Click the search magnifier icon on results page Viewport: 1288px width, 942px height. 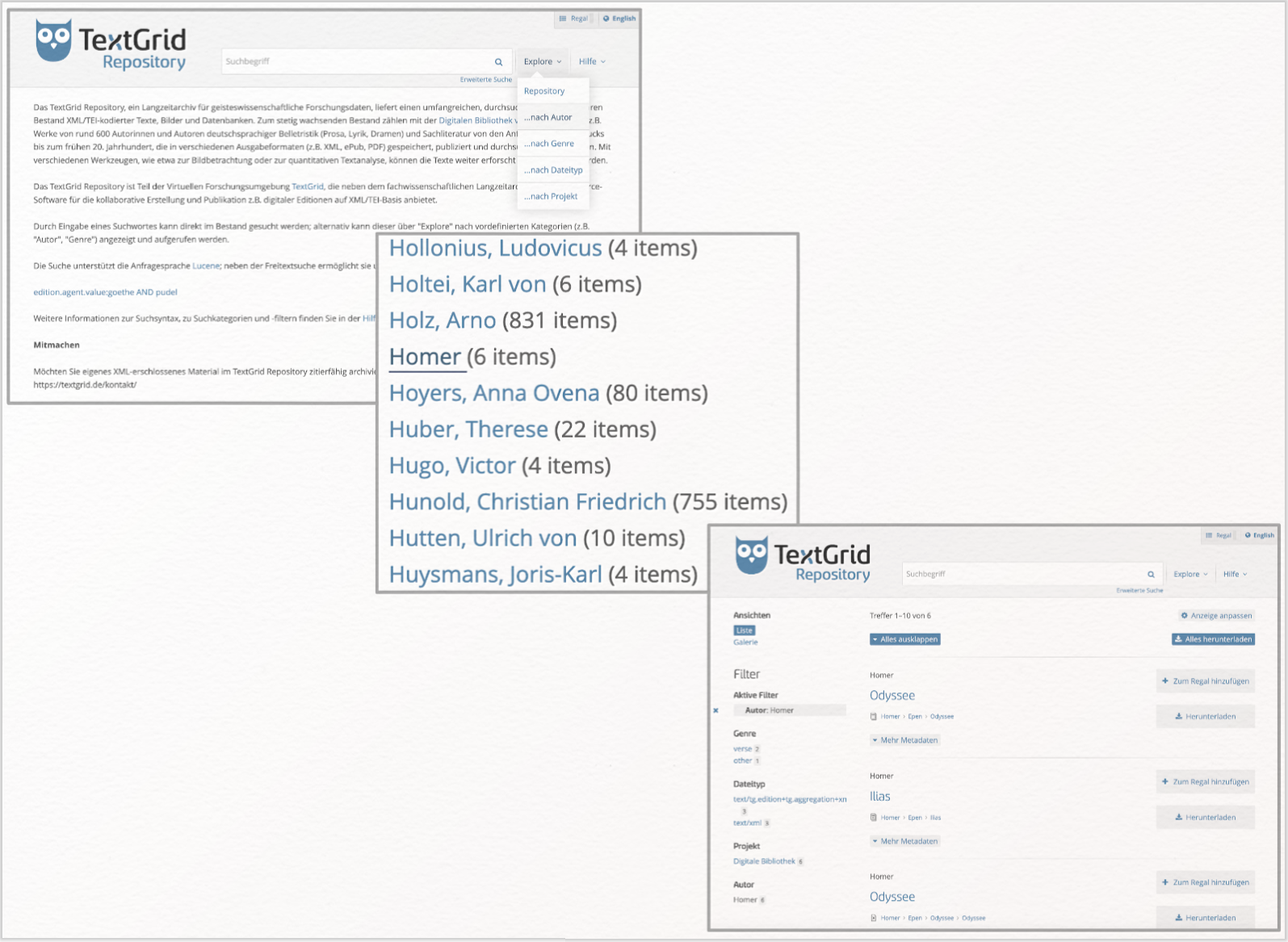(1151, 574)
